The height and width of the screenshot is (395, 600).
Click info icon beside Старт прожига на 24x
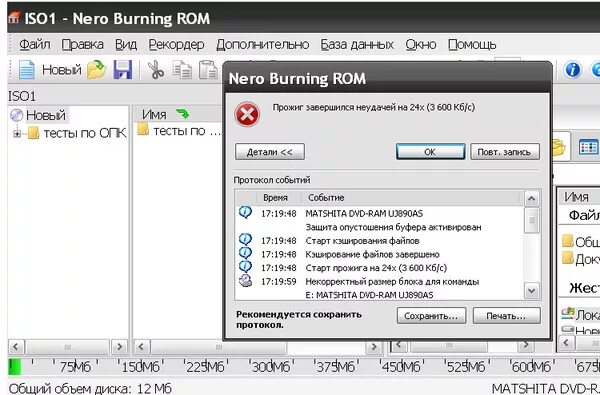click(245, 266)
